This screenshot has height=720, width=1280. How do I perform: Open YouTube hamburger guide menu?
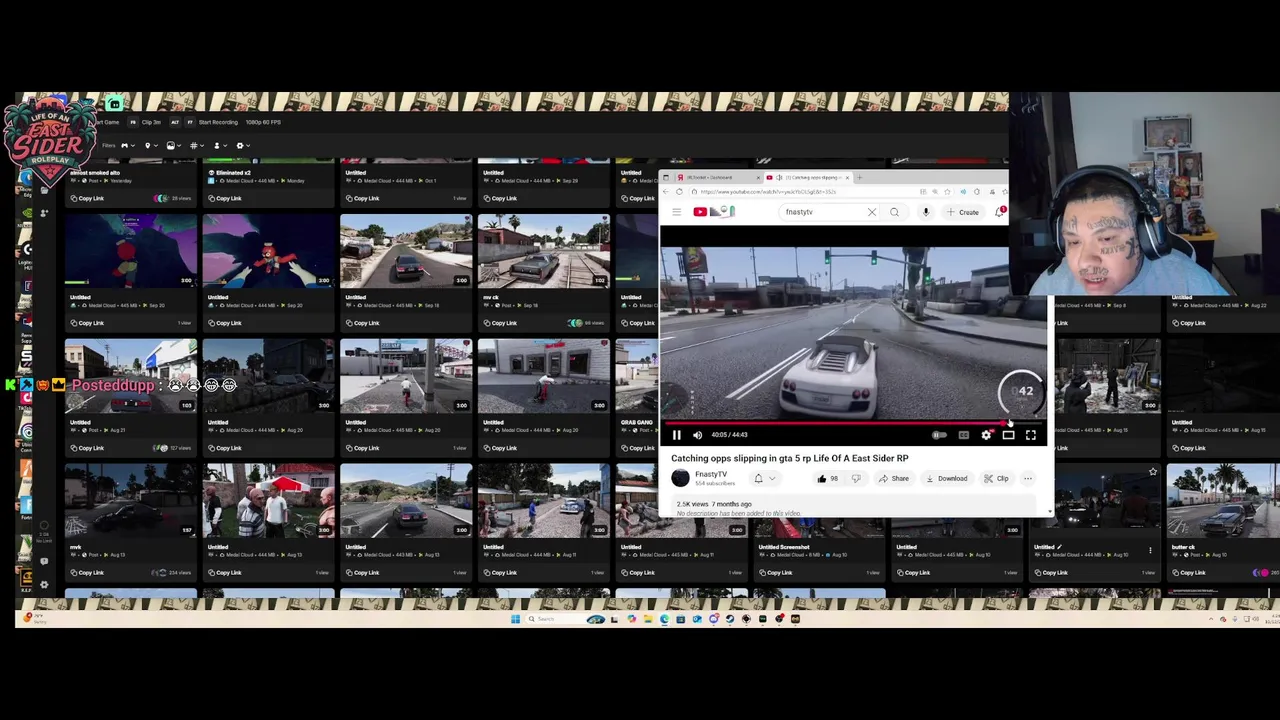(677, 212)
